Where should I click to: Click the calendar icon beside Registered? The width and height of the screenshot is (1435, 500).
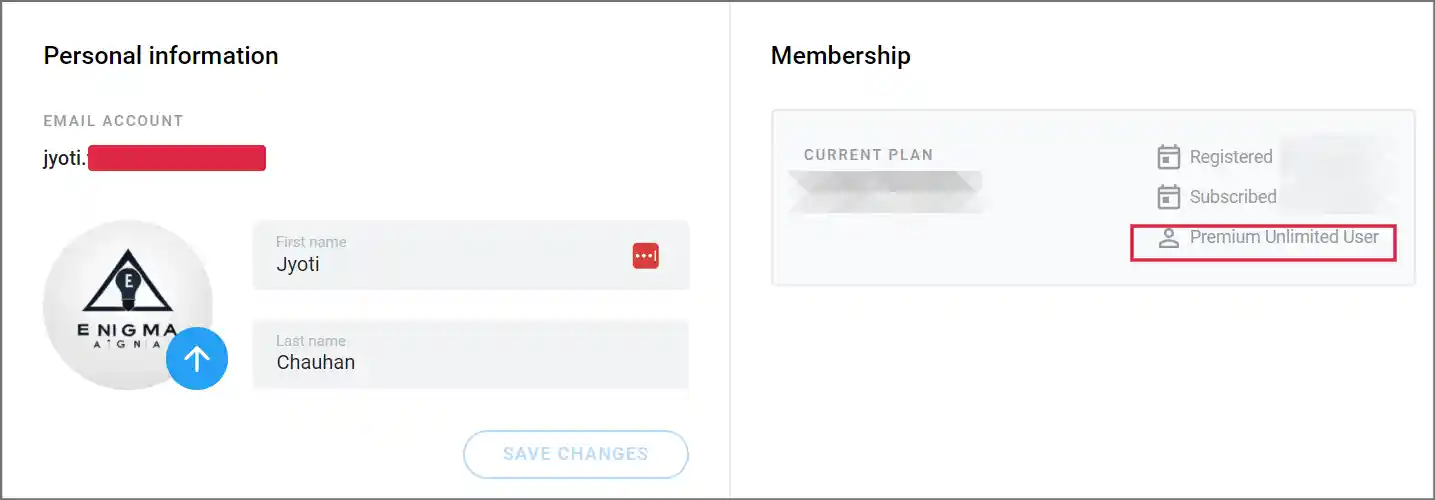[x=1168, y=157]
